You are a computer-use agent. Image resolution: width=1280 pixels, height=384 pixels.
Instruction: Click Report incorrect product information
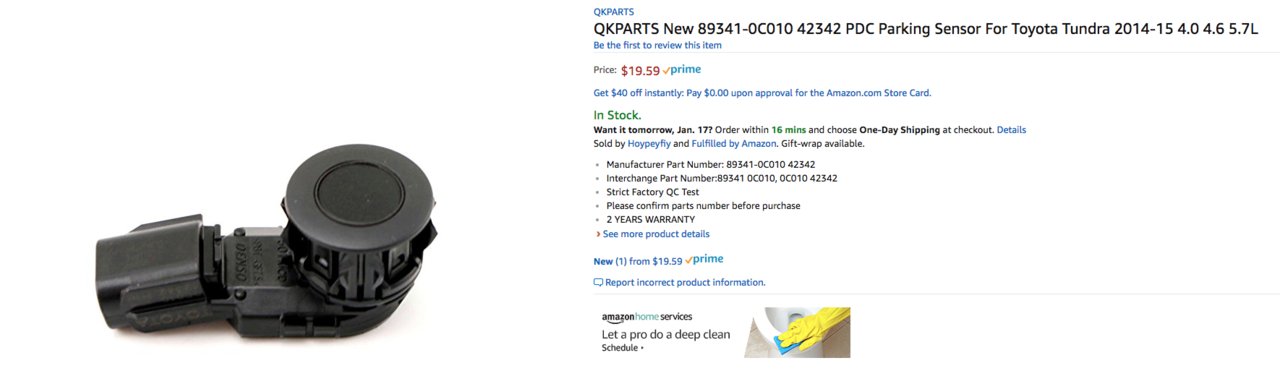[685, 283]
